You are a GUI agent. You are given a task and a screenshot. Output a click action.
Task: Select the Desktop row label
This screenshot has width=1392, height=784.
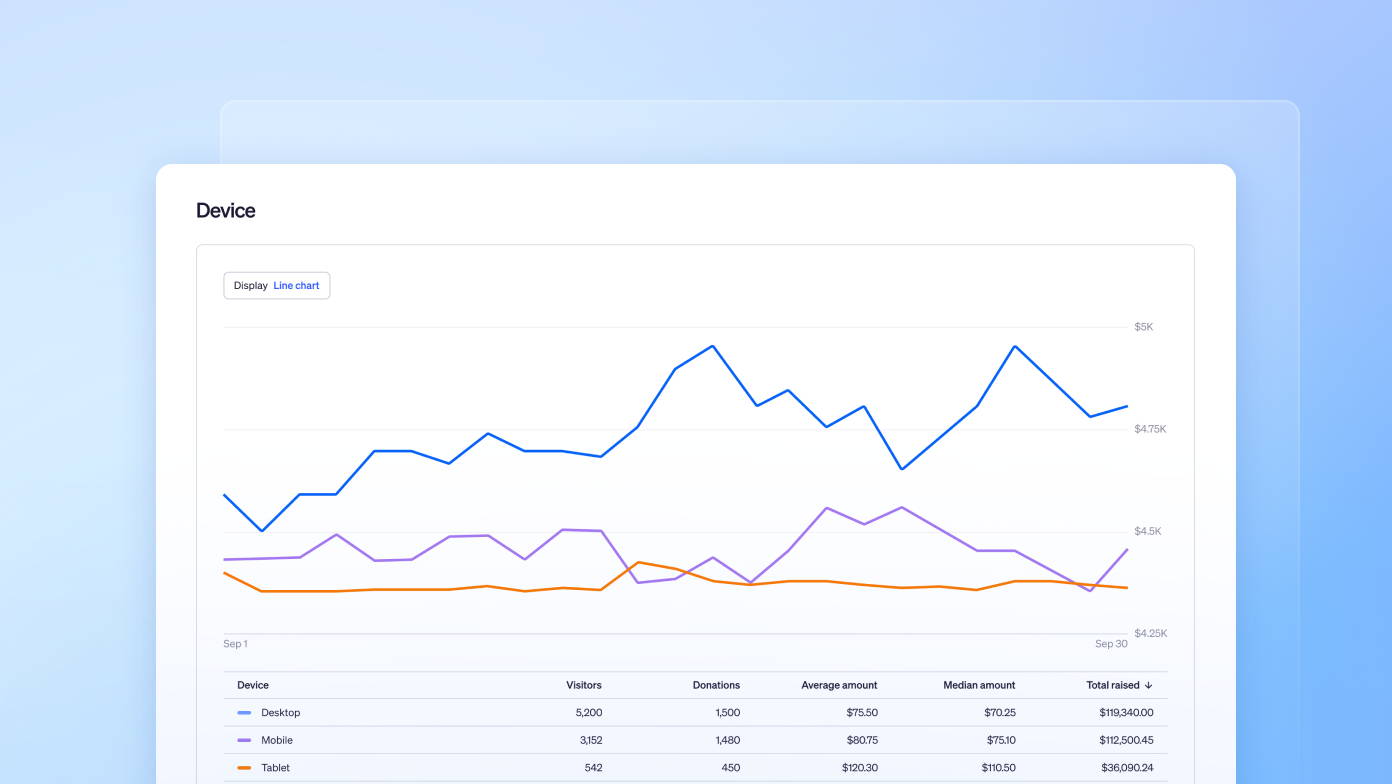tap(281, 713)
